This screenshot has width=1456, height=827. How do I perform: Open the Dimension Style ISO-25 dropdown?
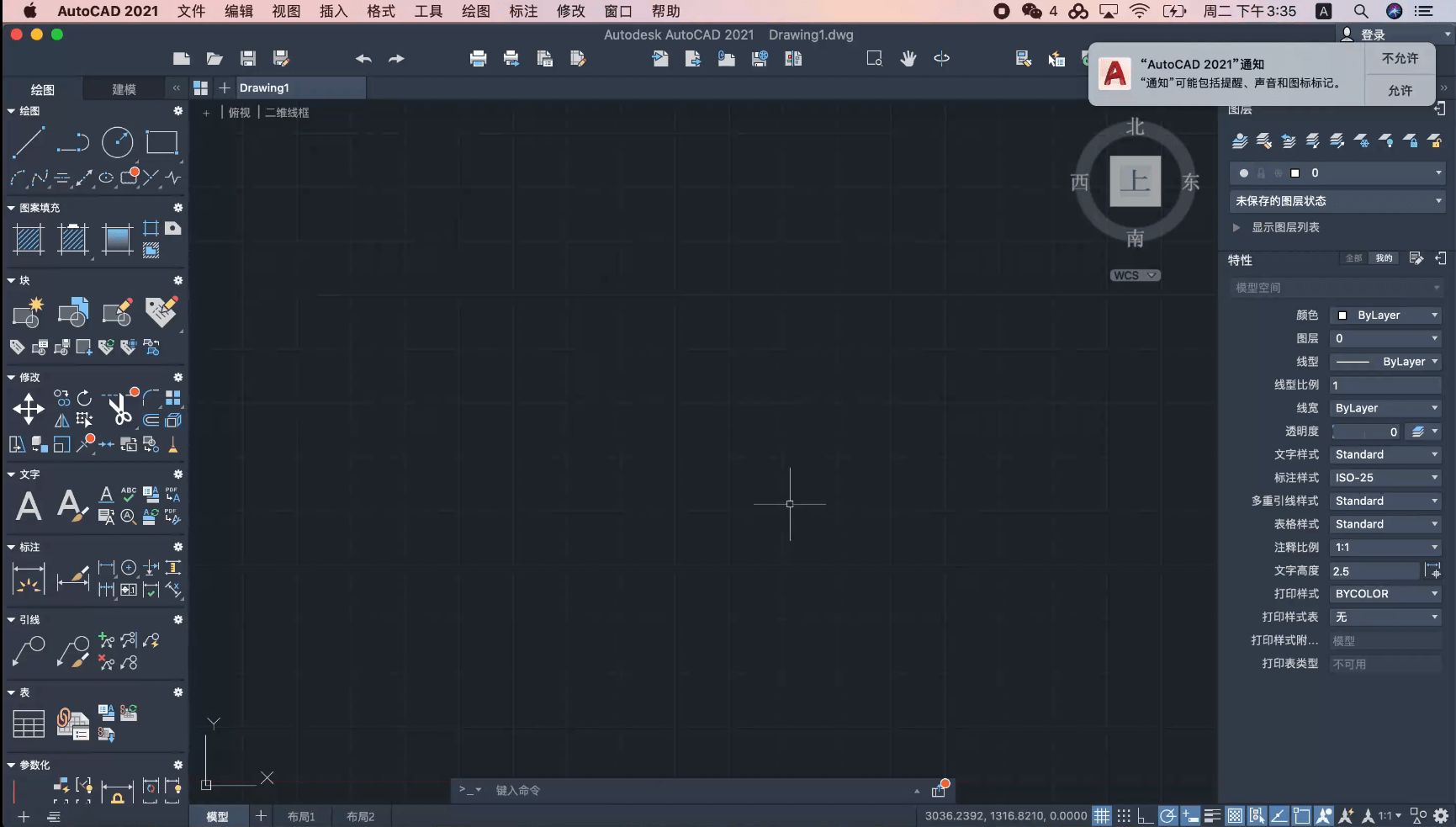tap(1386, 477)
